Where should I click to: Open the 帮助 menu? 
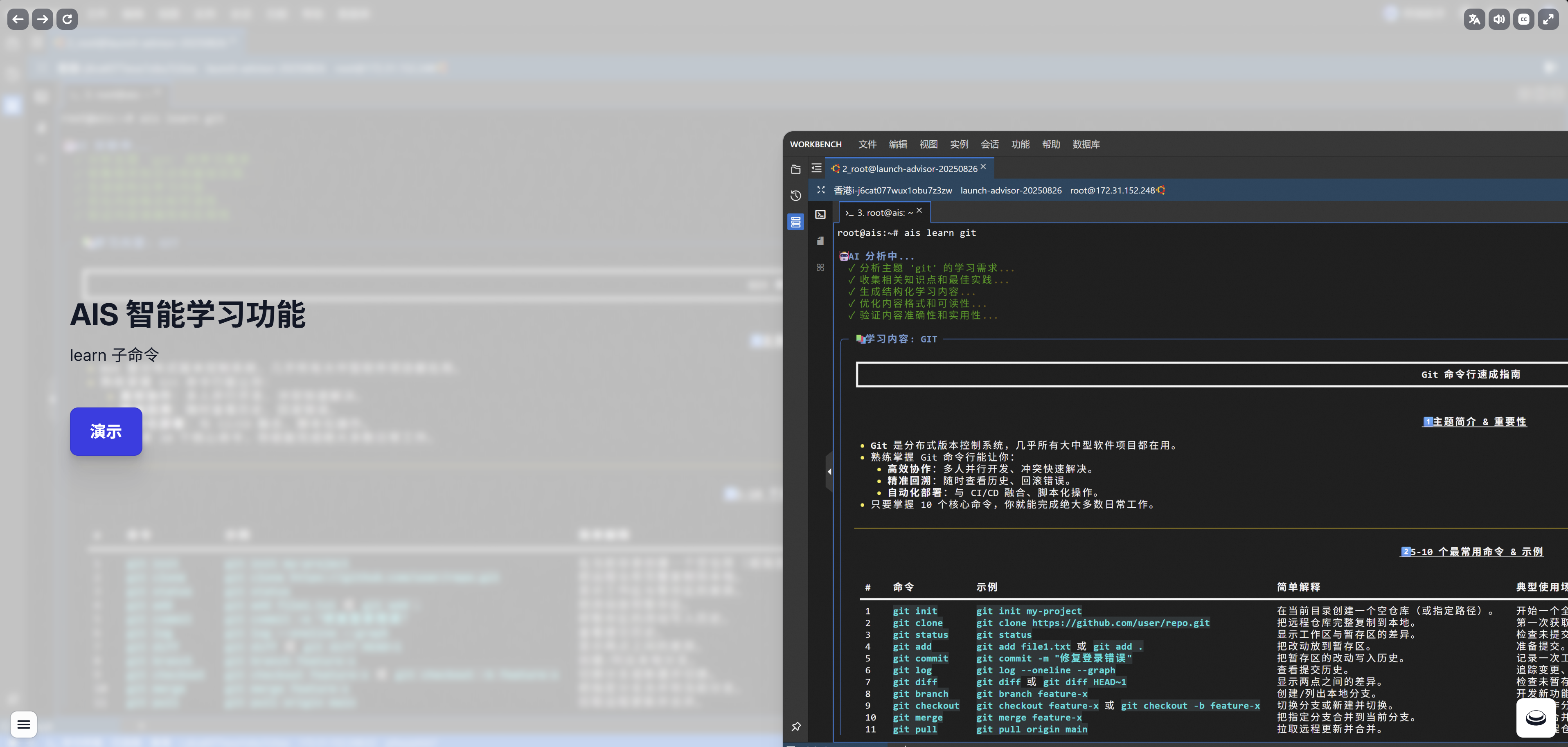[1051, 144]
